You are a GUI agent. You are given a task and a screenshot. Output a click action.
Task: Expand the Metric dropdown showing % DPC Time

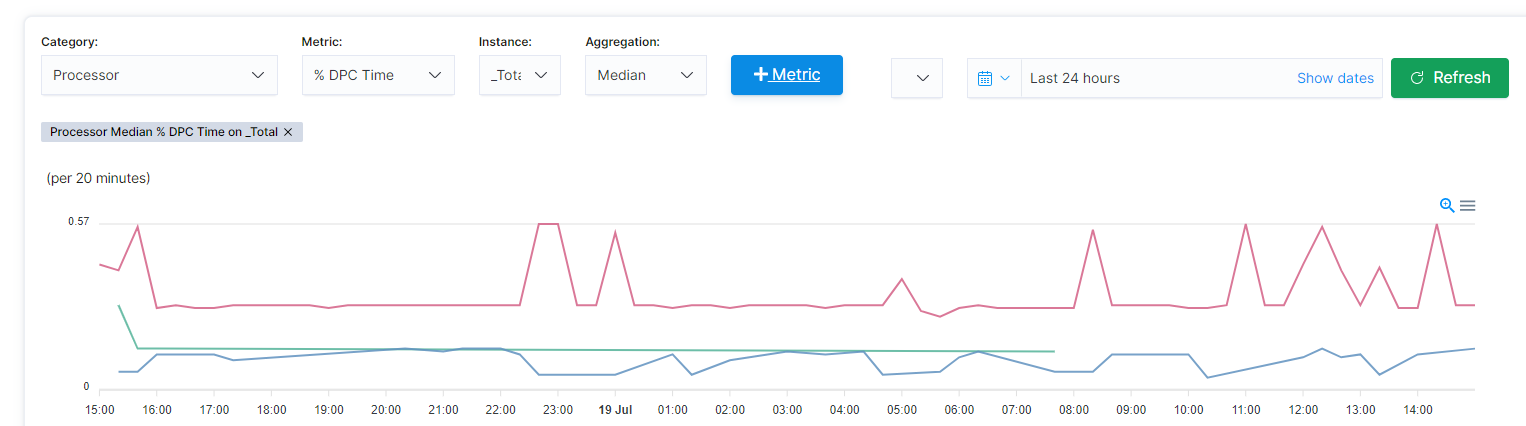click(378, 75)
